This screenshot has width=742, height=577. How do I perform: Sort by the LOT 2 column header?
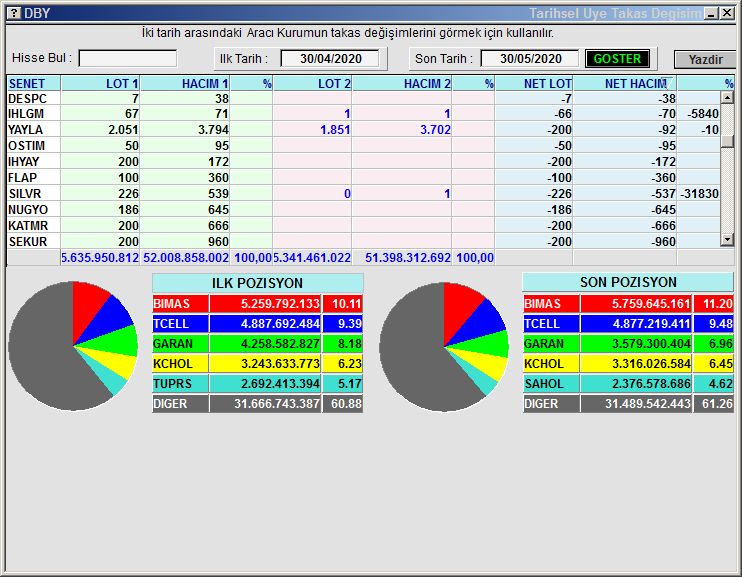click(x=312, y=84)
